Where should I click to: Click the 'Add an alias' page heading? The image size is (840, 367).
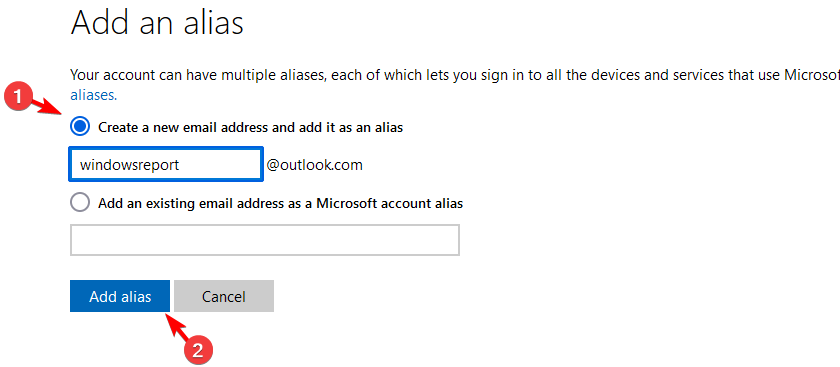(x=157, y=22)
